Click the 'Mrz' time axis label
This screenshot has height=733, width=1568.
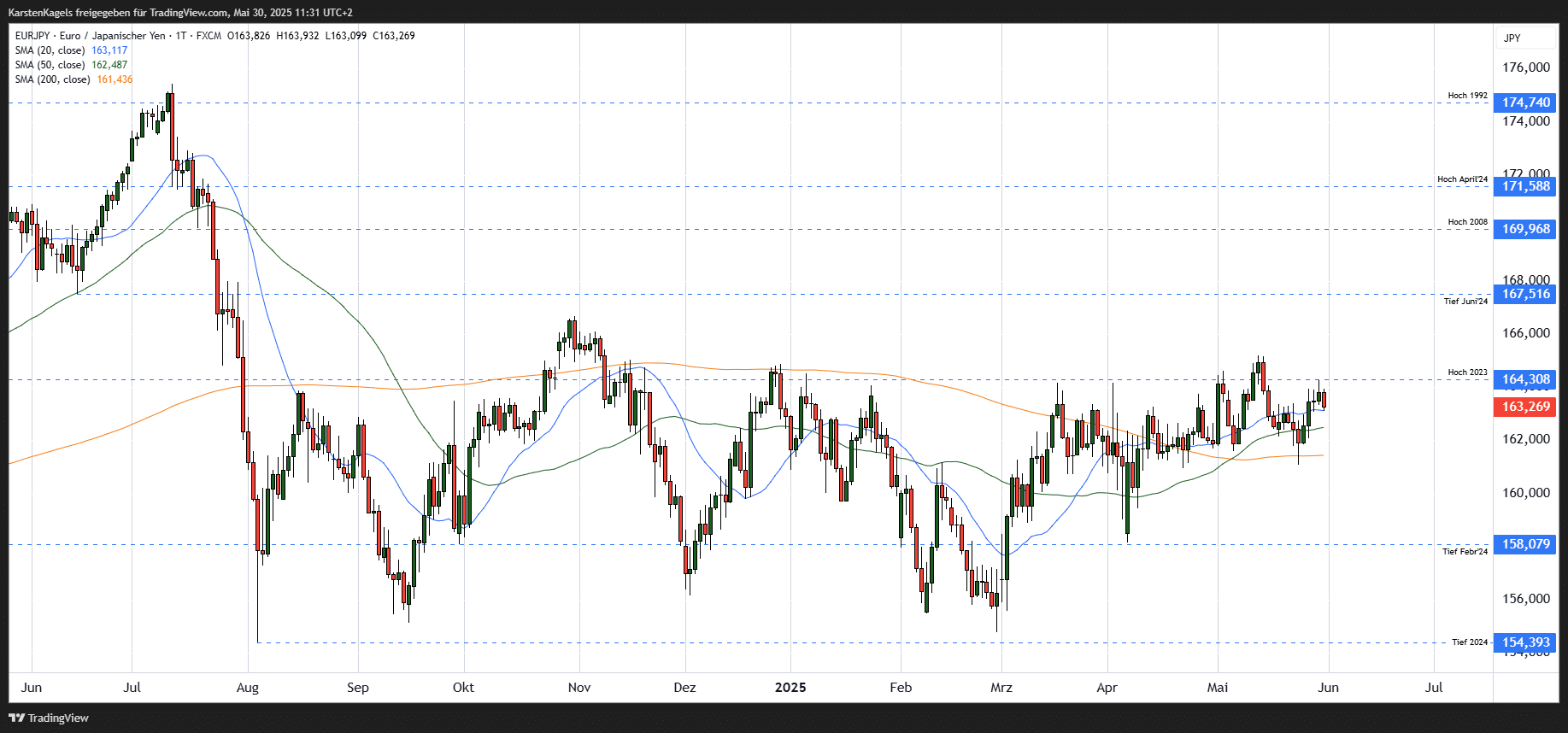coord(1001,688)
